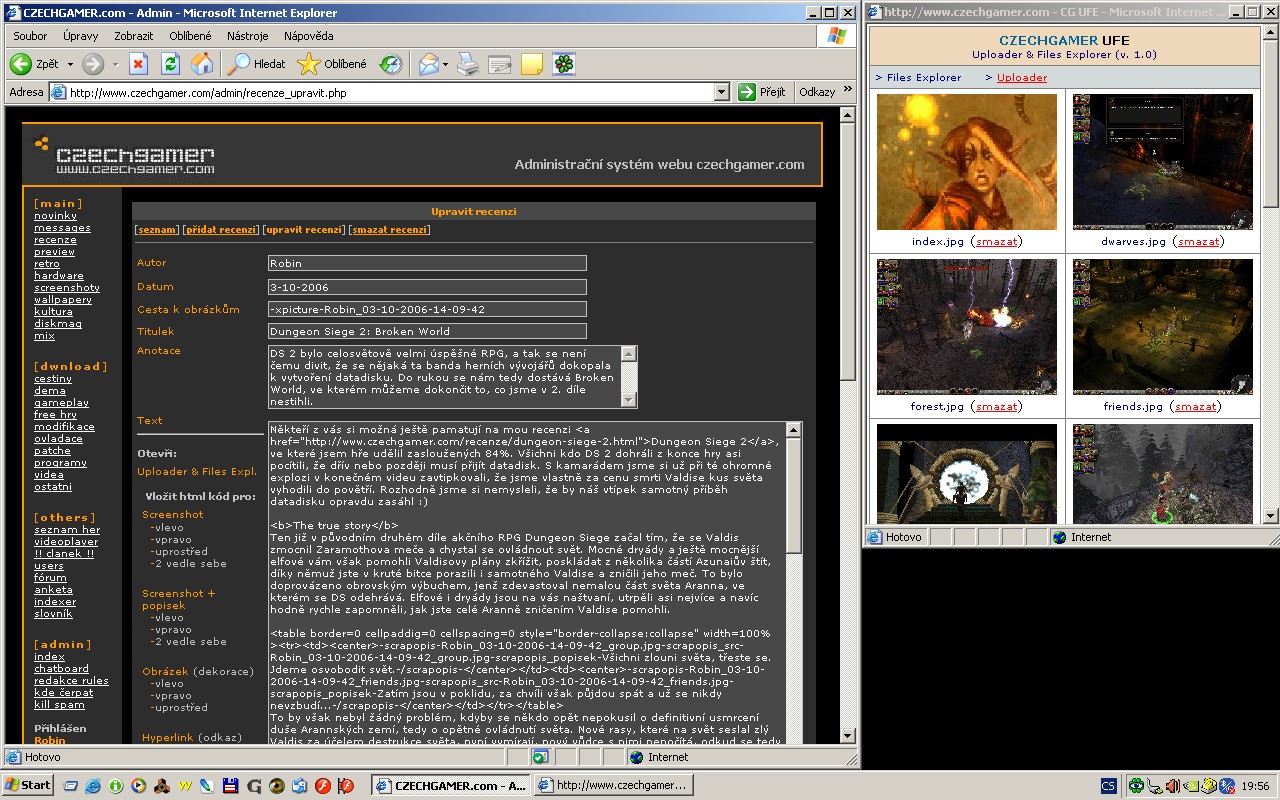Delete forest.jpg via smazat link
Screen dimensions: 1280x800
[x=996, y=406]
